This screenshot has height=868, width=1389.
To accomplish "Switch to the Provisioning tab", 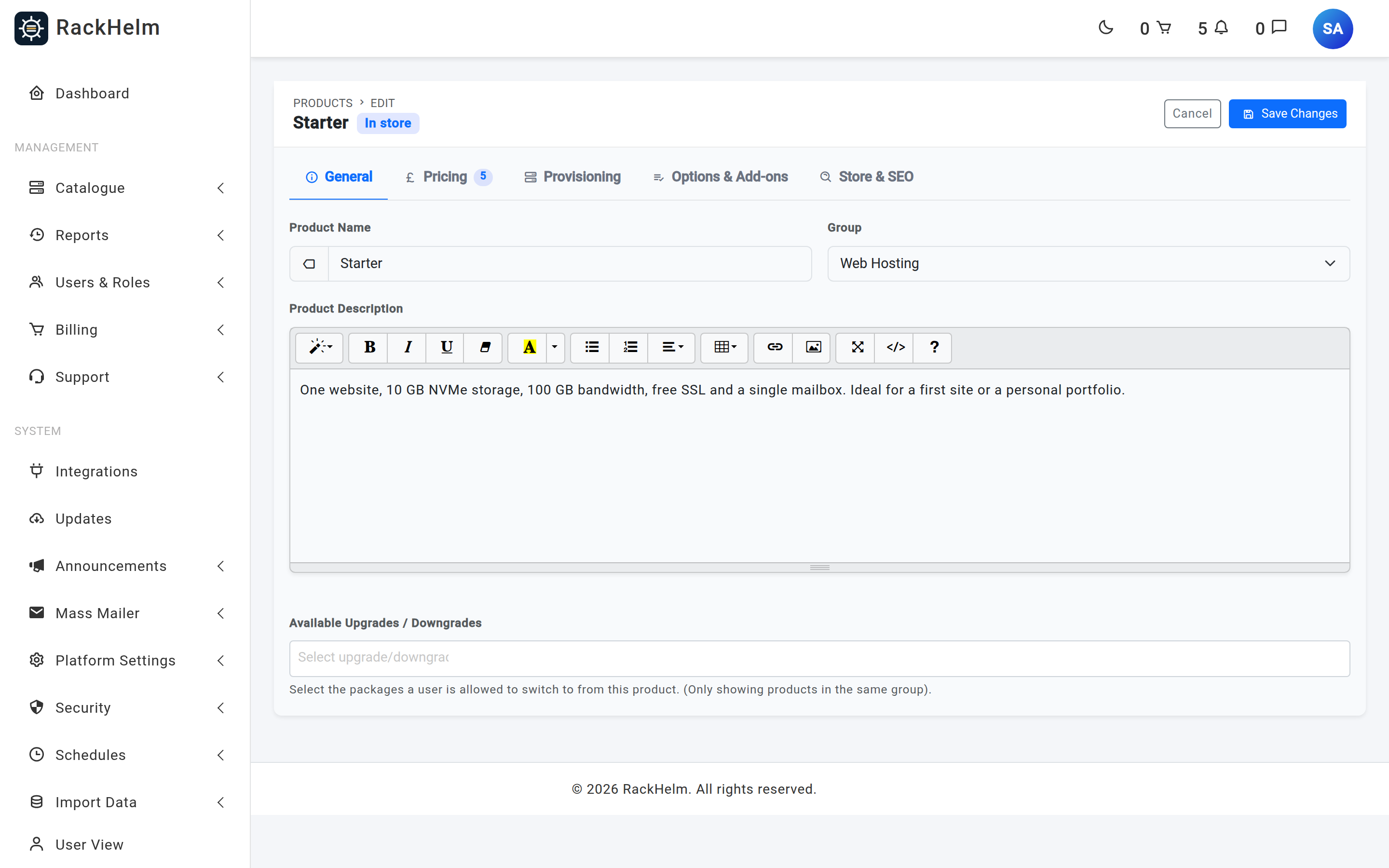I will 573,177.
